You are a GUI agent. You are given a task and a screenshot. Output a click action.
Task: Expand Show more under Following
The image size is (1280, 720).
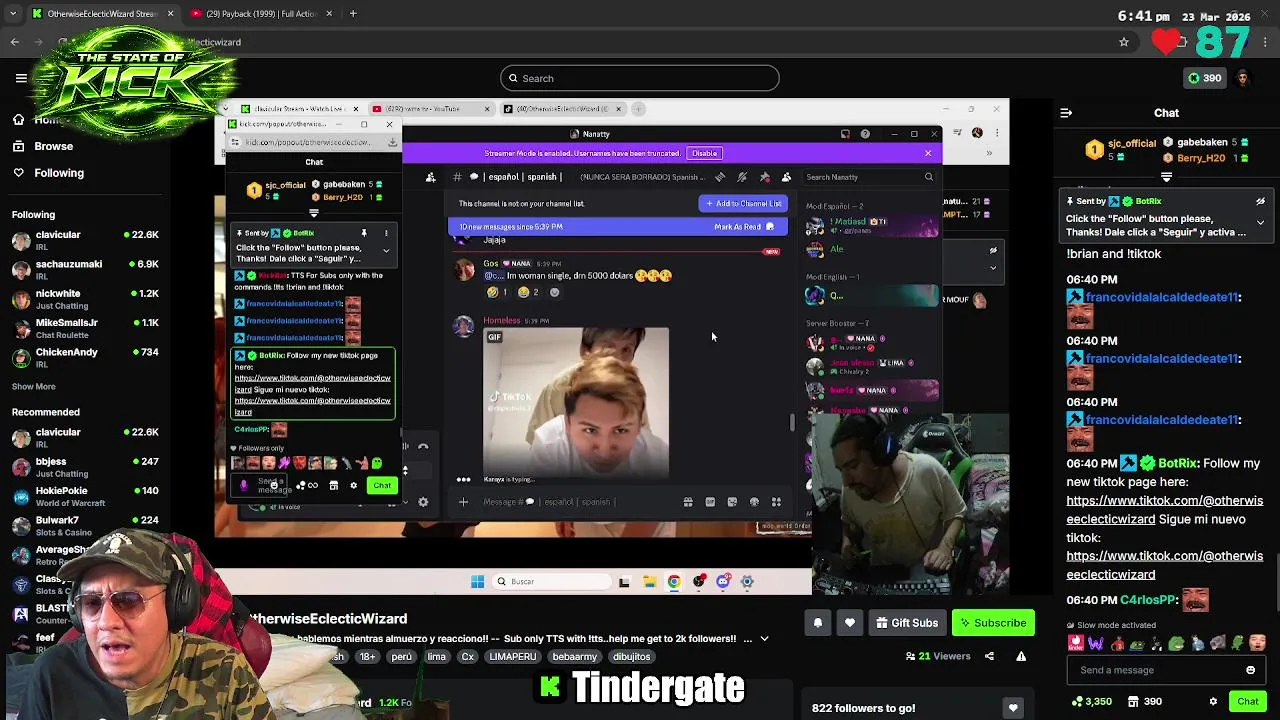[34, 386]
